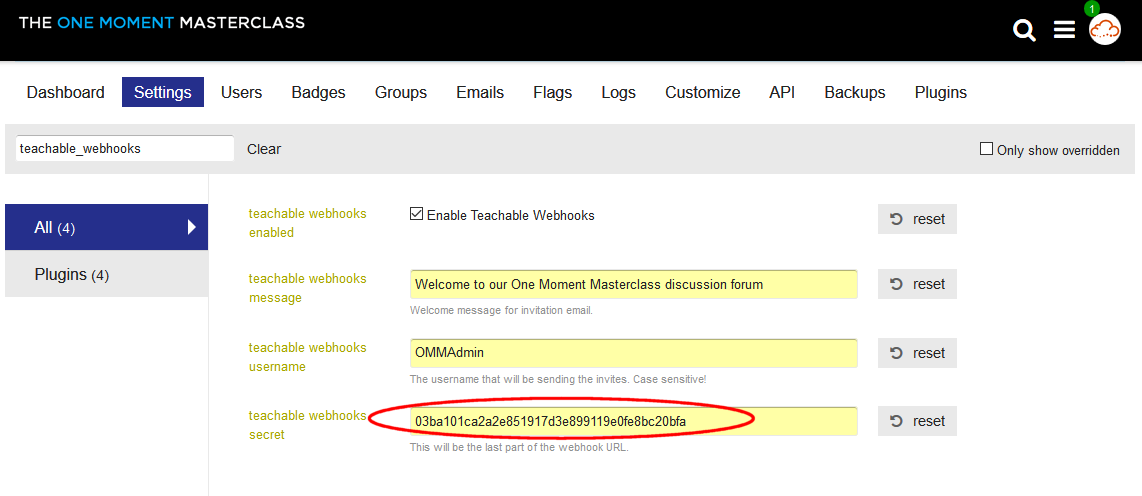The image size is (1142, 496).
Task: Reset the teachable webhooks secret setting
Action: [x=917, y=421]
